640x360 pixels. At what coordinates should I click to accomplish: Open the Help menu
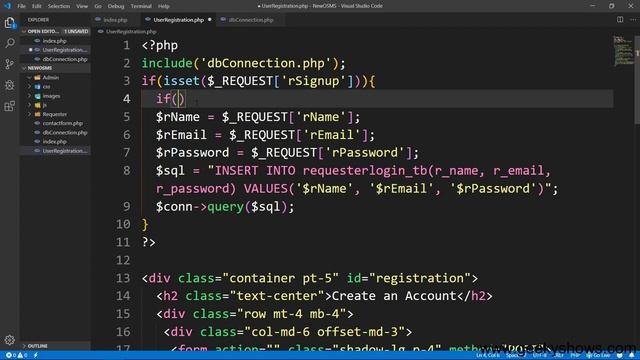(164, 6)
